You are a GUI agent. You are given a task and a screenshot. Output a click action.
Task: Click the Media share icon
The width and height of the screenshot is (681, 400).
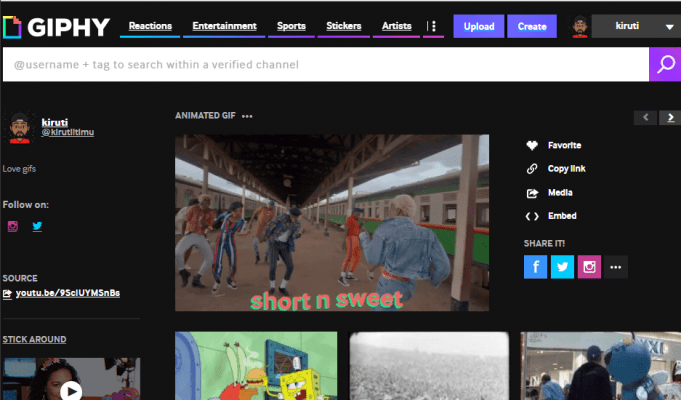click(x=532, y=193)
